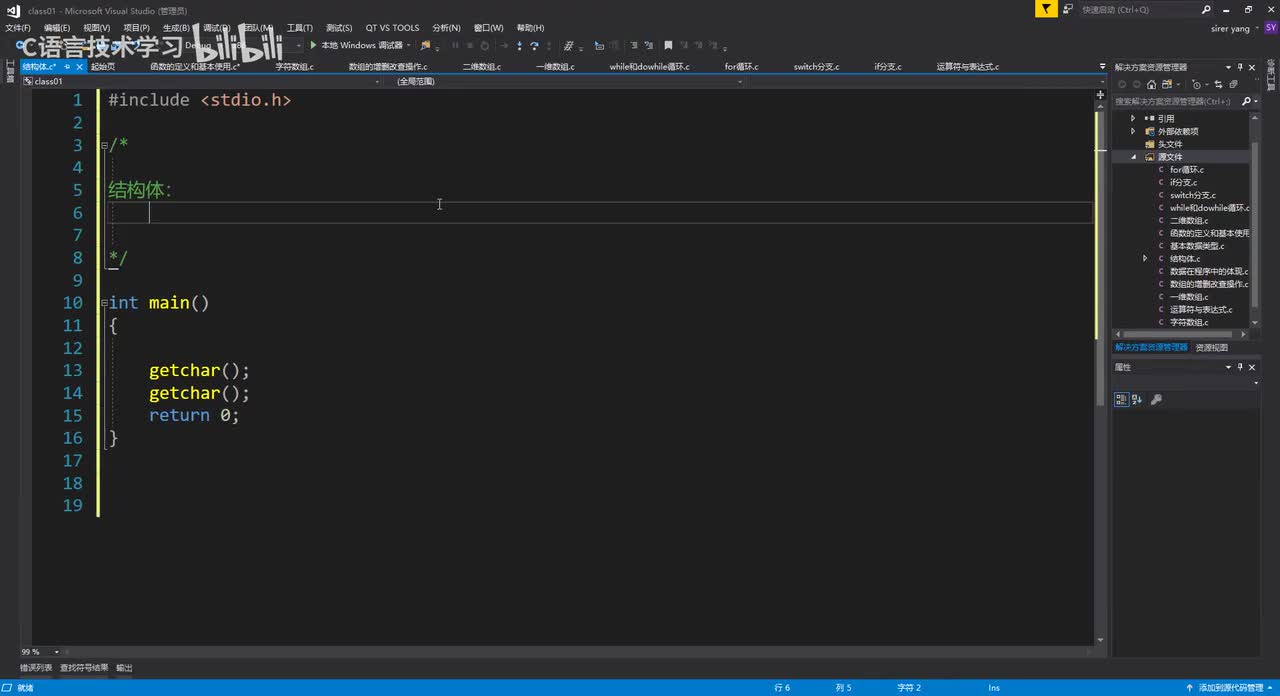Close the Solution Explorer panel
Screen dimensions: 1280x696
(x=1252, y=67)
